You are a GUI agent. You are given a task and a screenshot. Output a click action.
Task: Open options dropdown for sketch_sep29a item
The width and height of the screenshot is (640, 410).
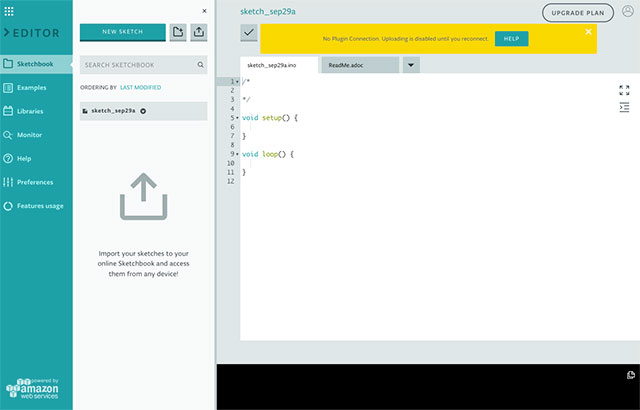[x=143, y=111]
